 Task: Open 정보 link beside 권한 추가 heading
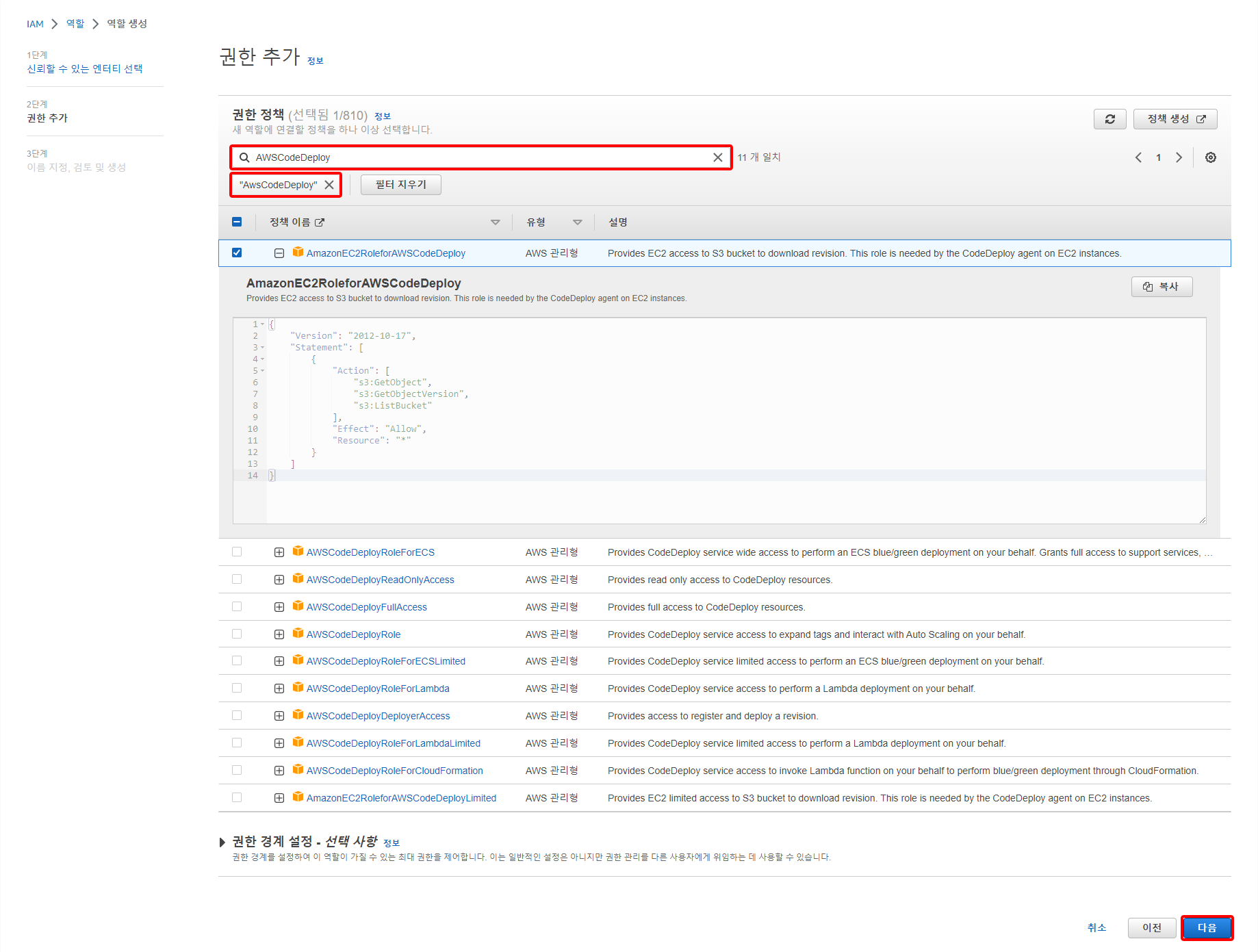315,61
